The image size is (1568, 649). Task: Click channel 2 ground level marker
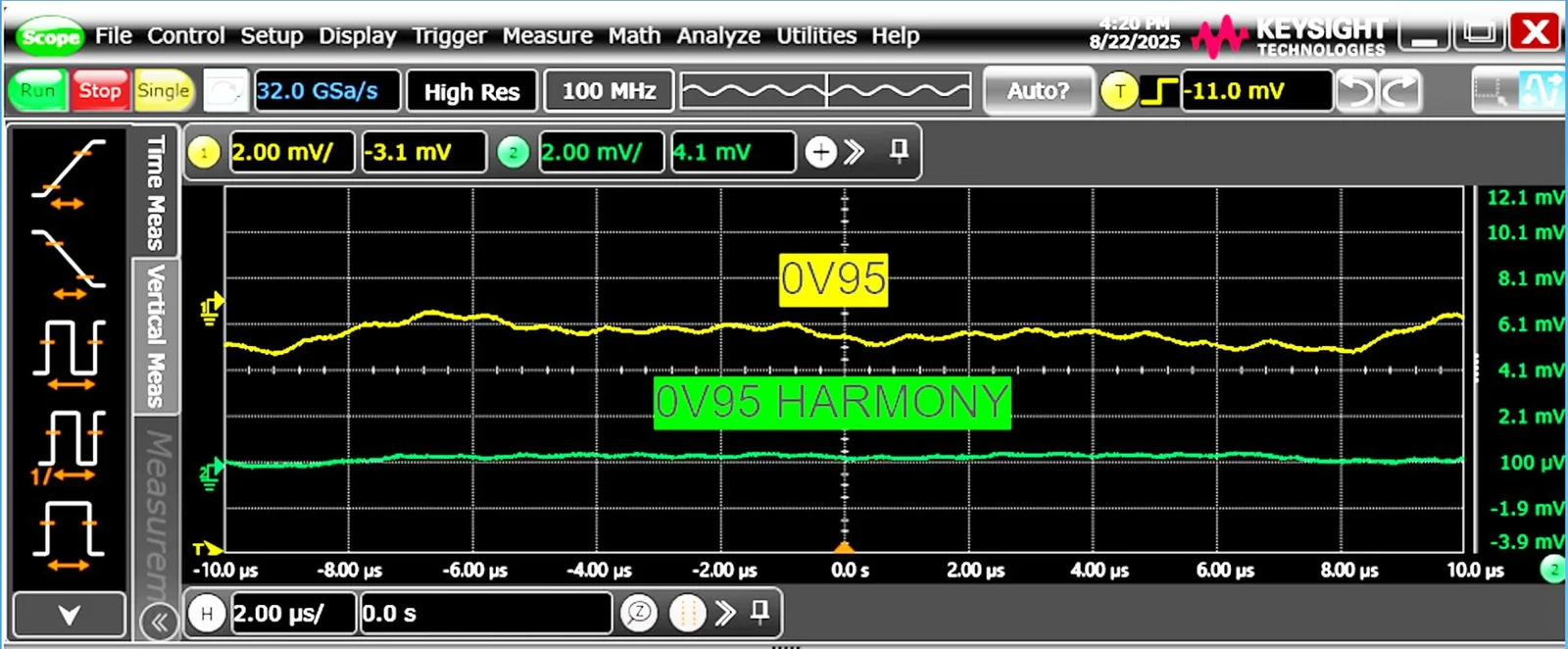(x=211, y=474)
